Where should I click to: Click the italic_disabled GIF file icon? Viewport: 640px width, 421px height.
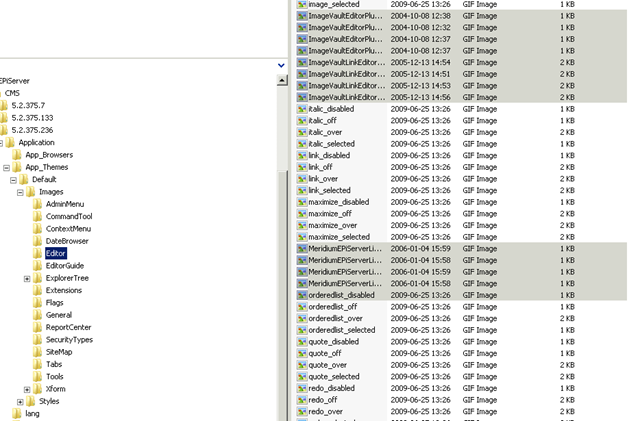click(301, 109)
